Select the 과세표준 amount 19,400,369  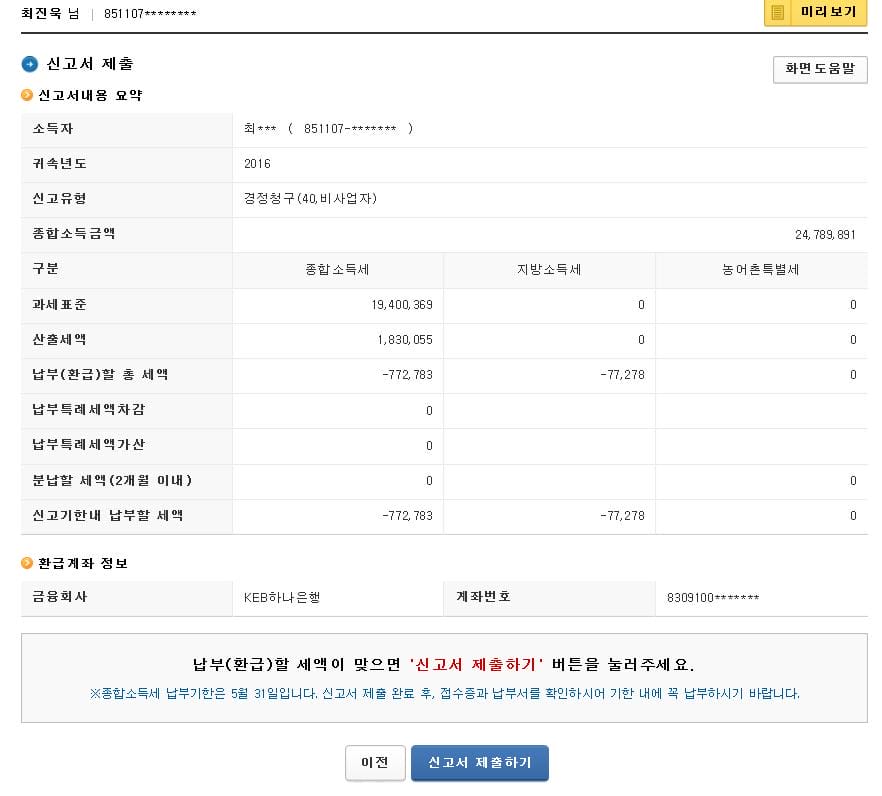pyautogui.click(x=401, y=305)
